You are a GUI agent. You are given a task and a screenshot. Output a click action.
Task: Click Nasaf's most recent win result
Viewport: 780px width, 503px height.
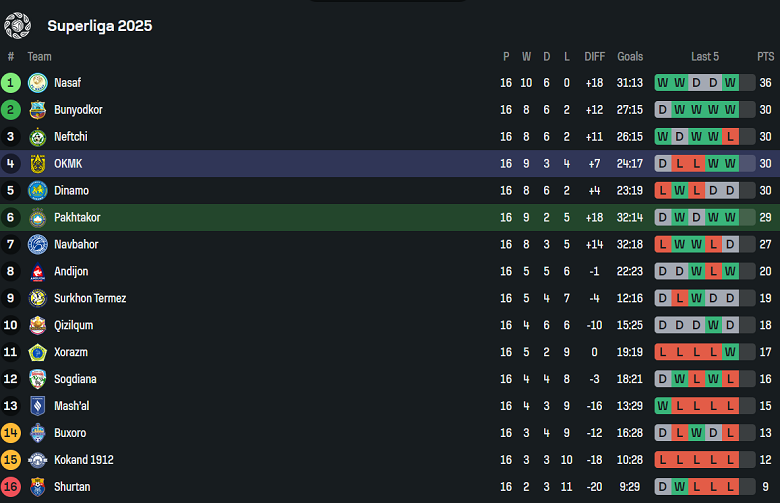730,83
